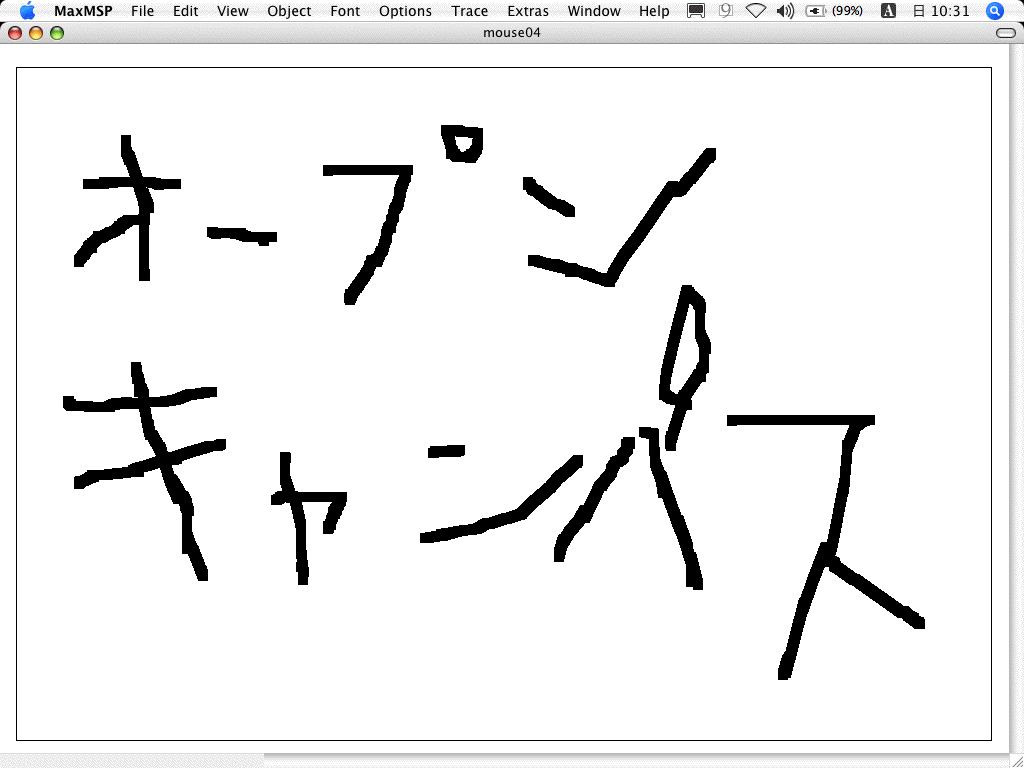Image resolution: width=1024 pixels, height=768 pixels.
Task: Open the MaxMSP application menu
Action: tap(83, 11)
